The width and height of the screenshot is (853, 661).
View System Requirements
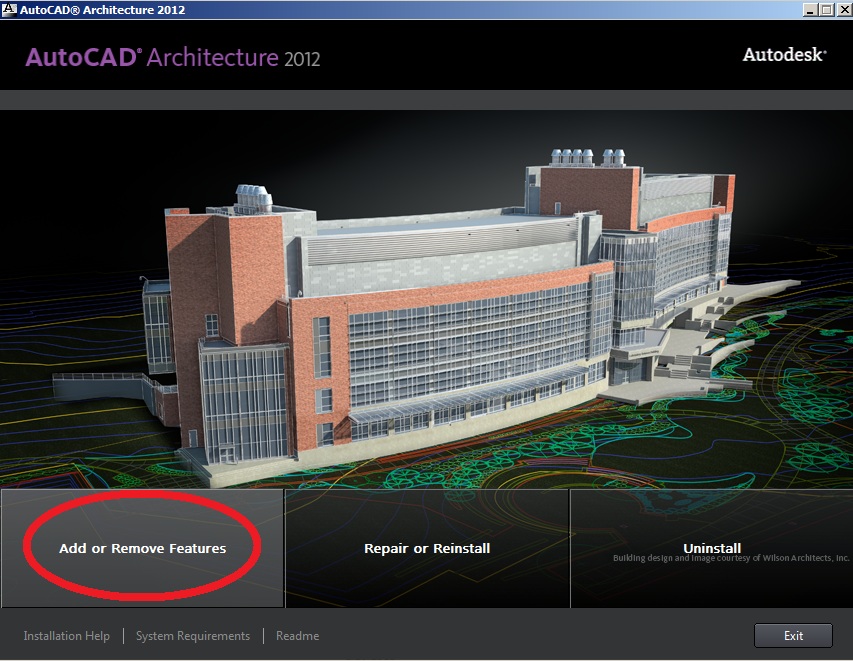coord(192,635)
